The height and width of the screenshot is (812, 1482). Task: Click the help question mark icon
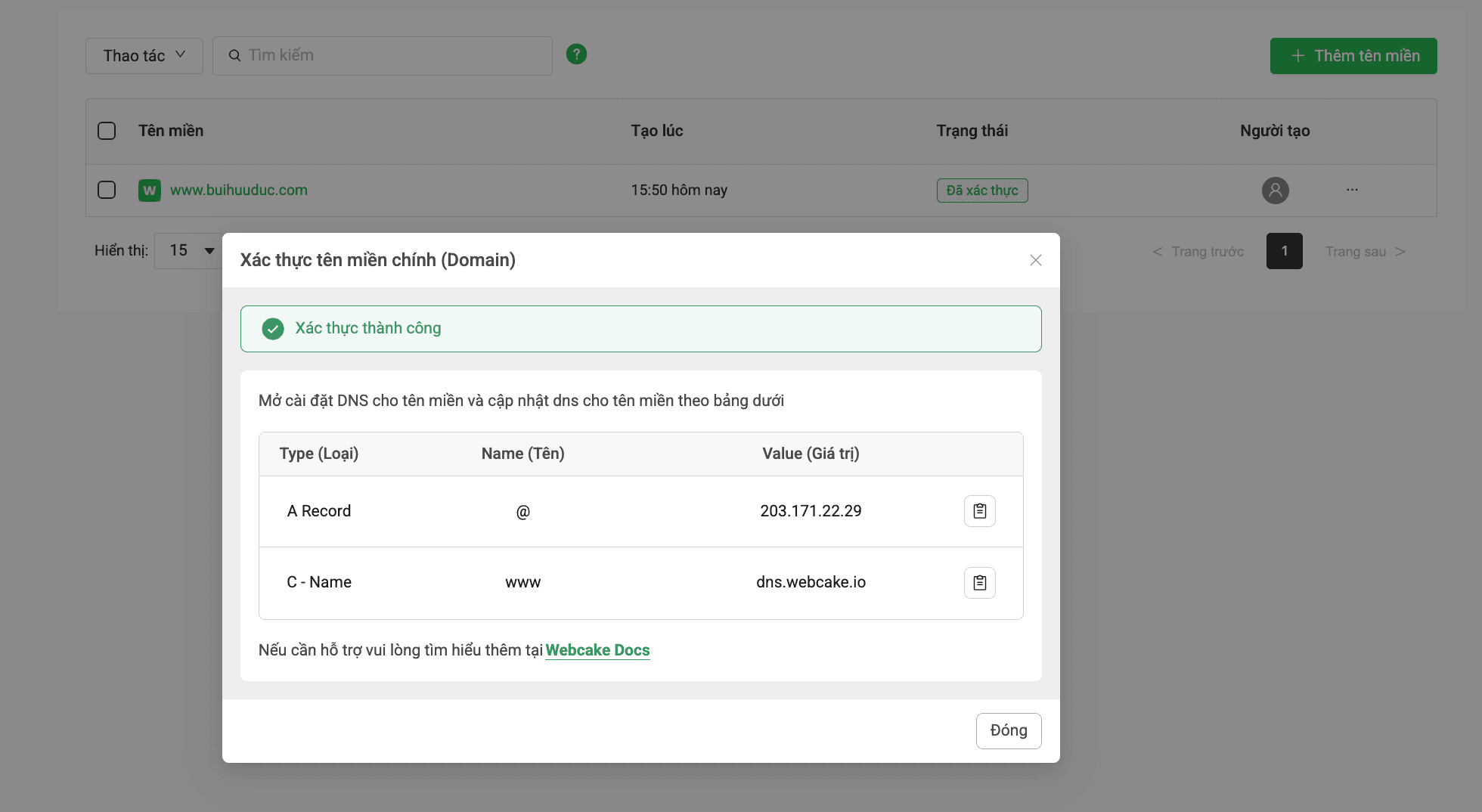[576, 54]
